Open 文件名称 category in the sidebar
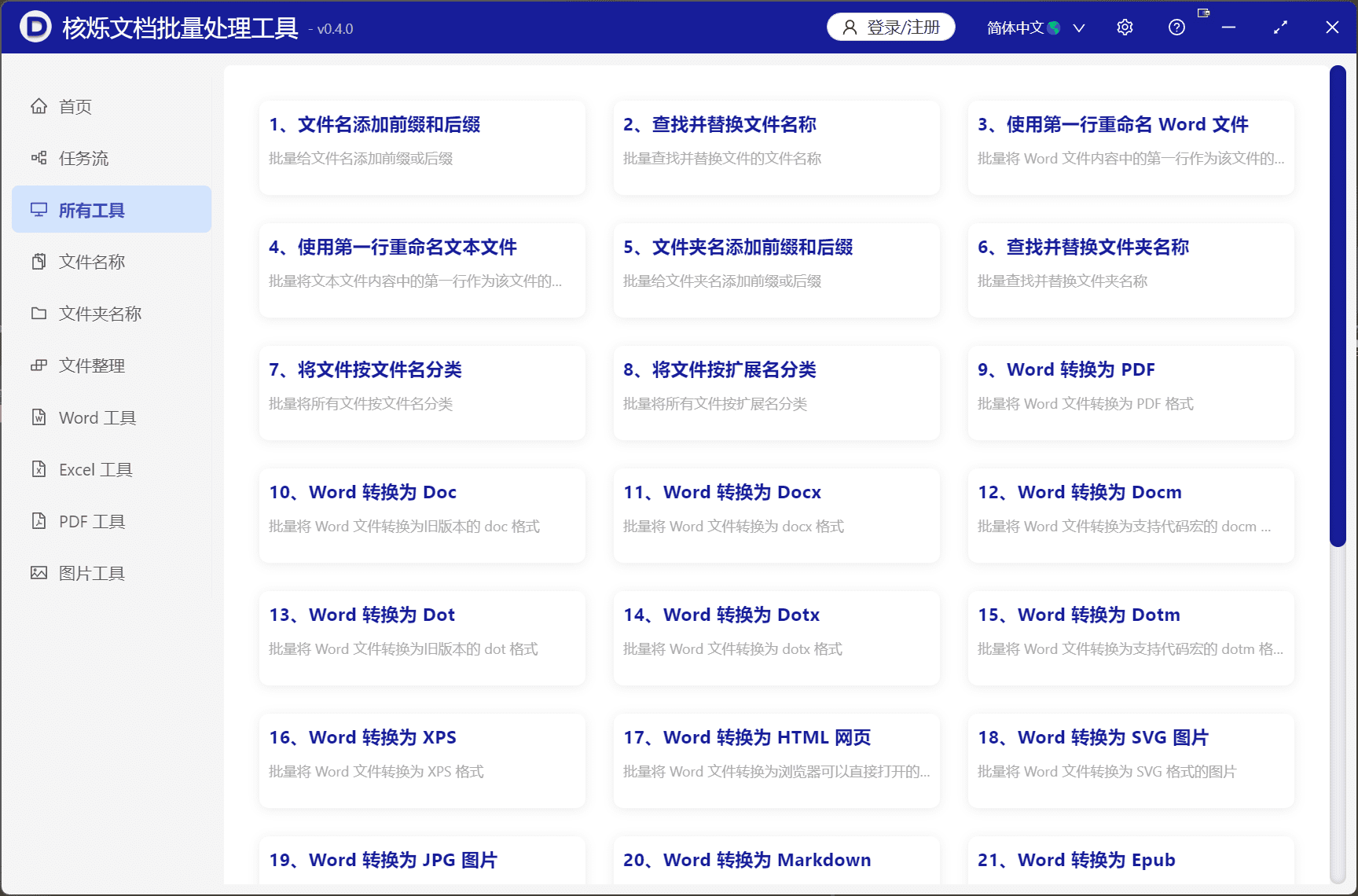This screenshot has height=896, width=1358. pos(112,262)
